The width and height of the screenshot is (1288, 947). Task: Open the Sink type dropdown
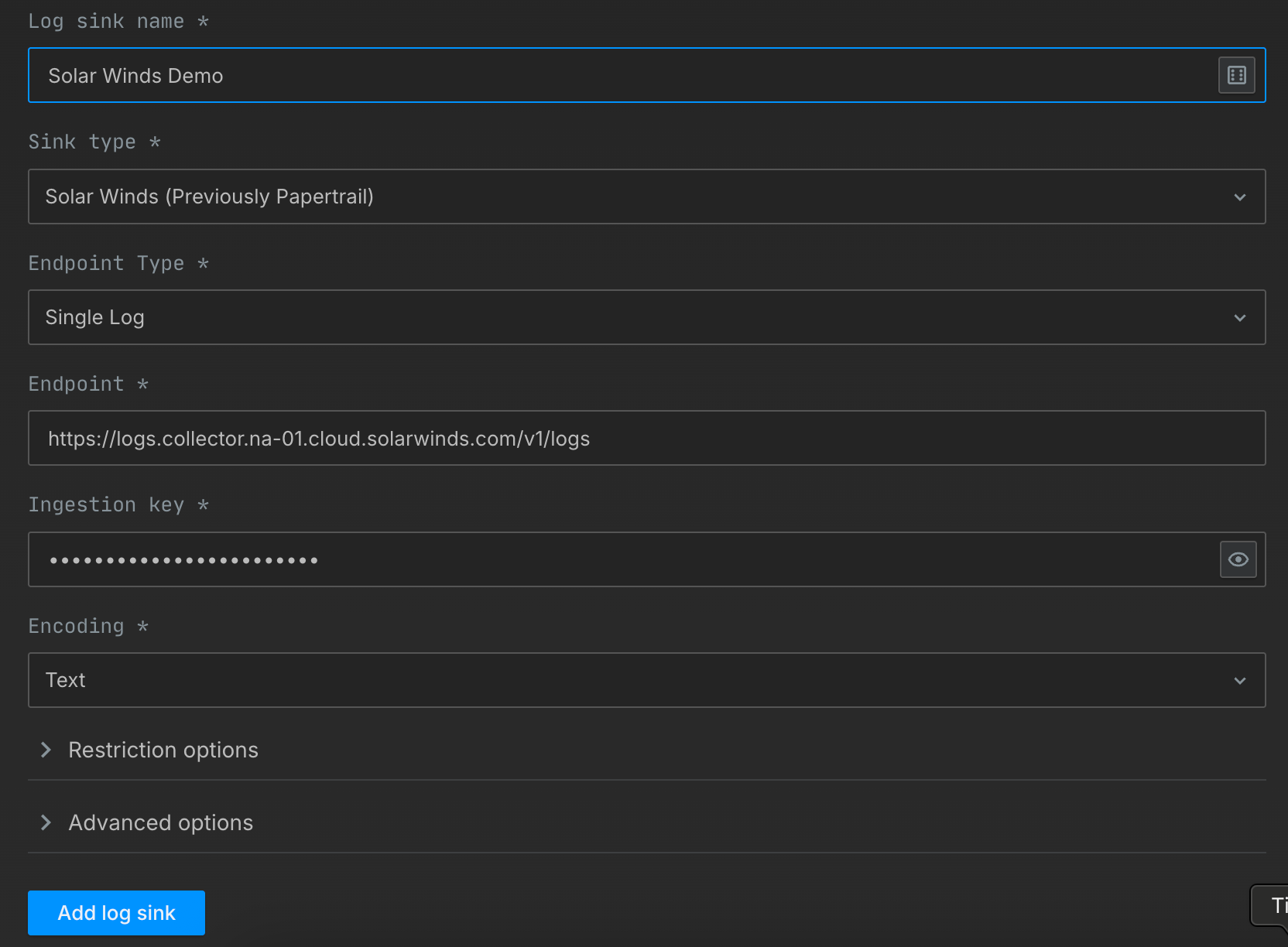[x=646, y=197]
